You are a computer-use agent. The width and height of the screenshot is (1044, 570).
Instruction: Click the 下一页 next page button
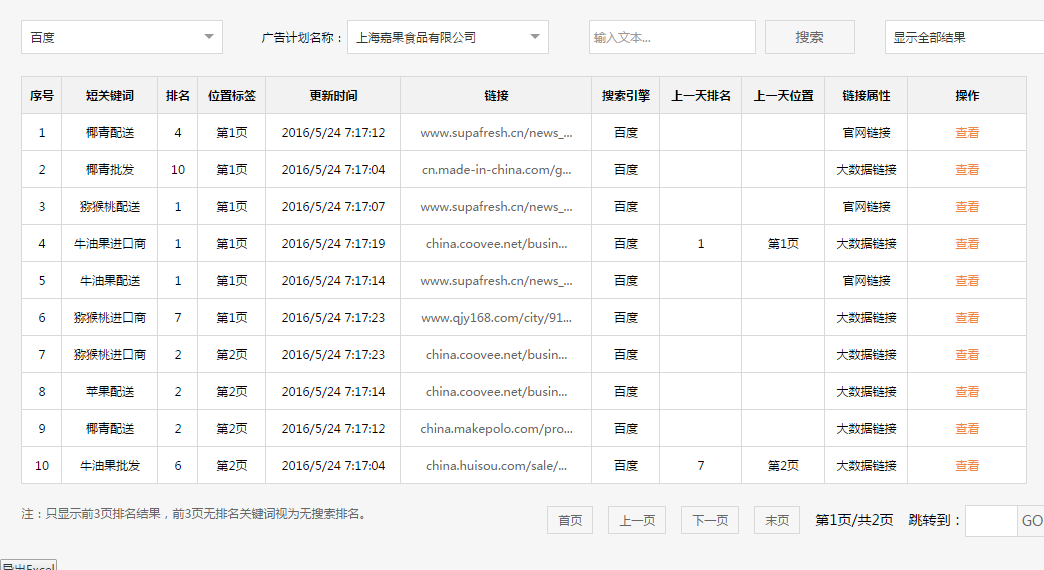[710, 520]
